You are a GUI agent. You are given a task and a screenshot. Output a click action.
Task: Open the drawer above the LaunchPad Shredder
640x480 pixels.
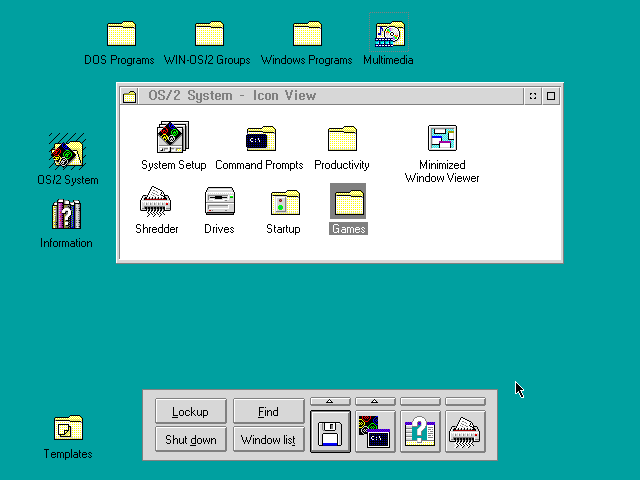[465, 401]
